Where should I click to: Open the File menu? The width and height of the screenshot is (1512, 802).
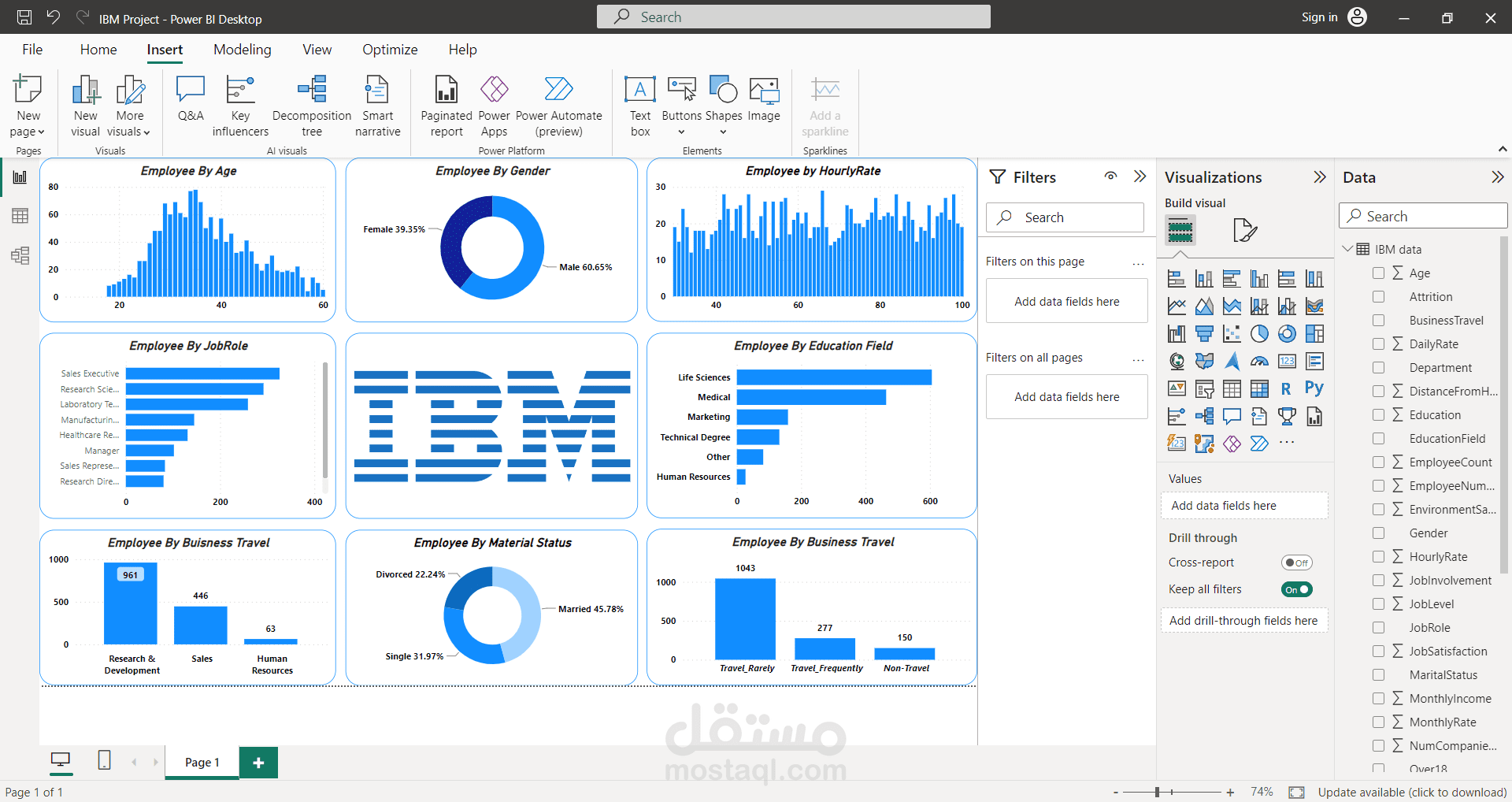pyautogui.click(x=32, y=50)
